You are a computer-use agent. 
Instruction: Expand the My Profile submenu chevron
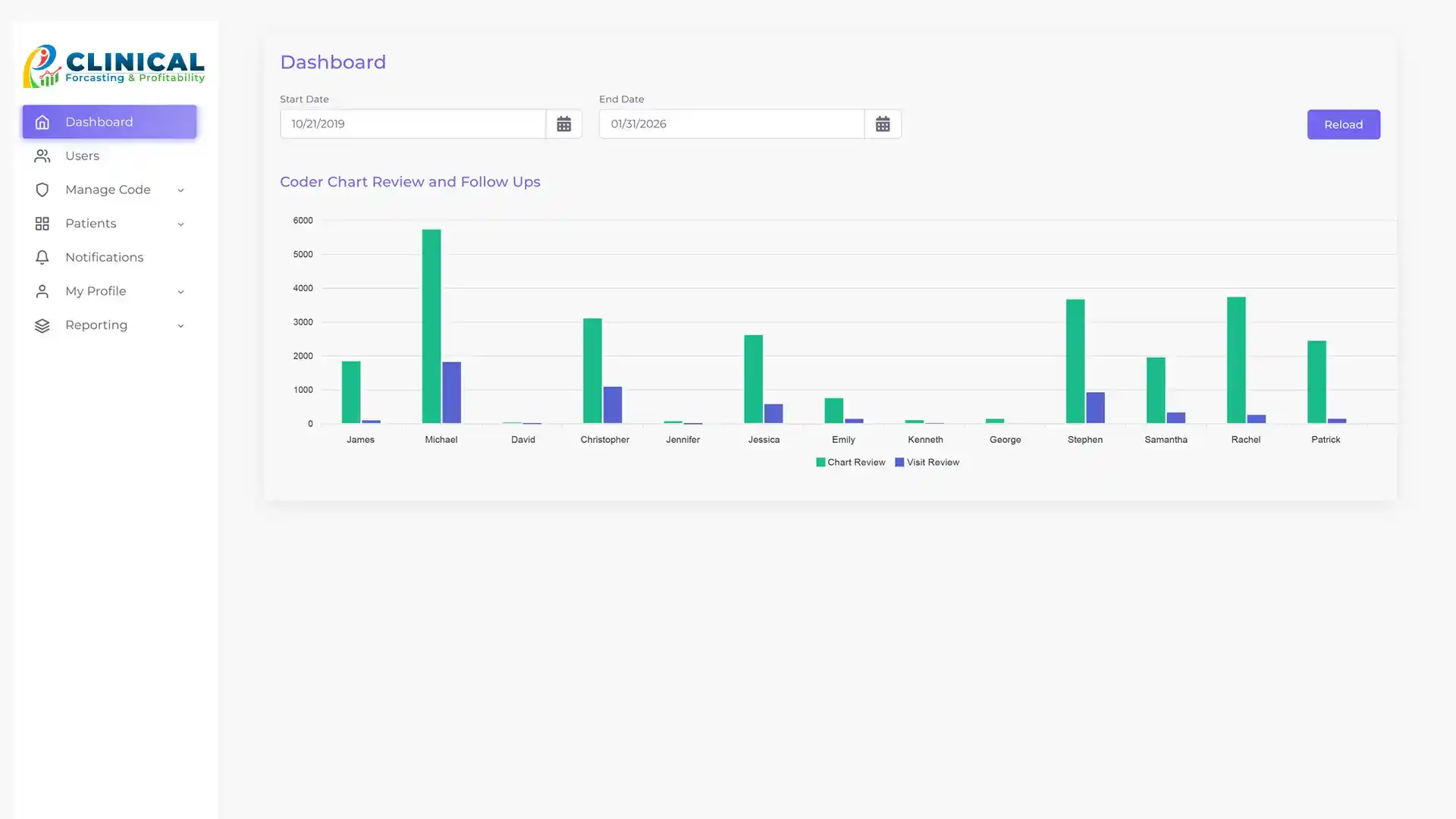[x=180, y=292]
